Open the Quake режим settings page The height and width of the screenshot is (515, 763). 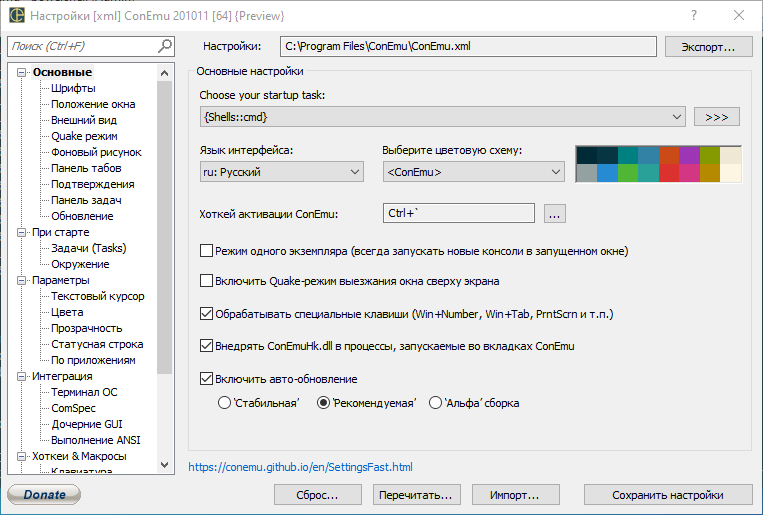point(84,136)
